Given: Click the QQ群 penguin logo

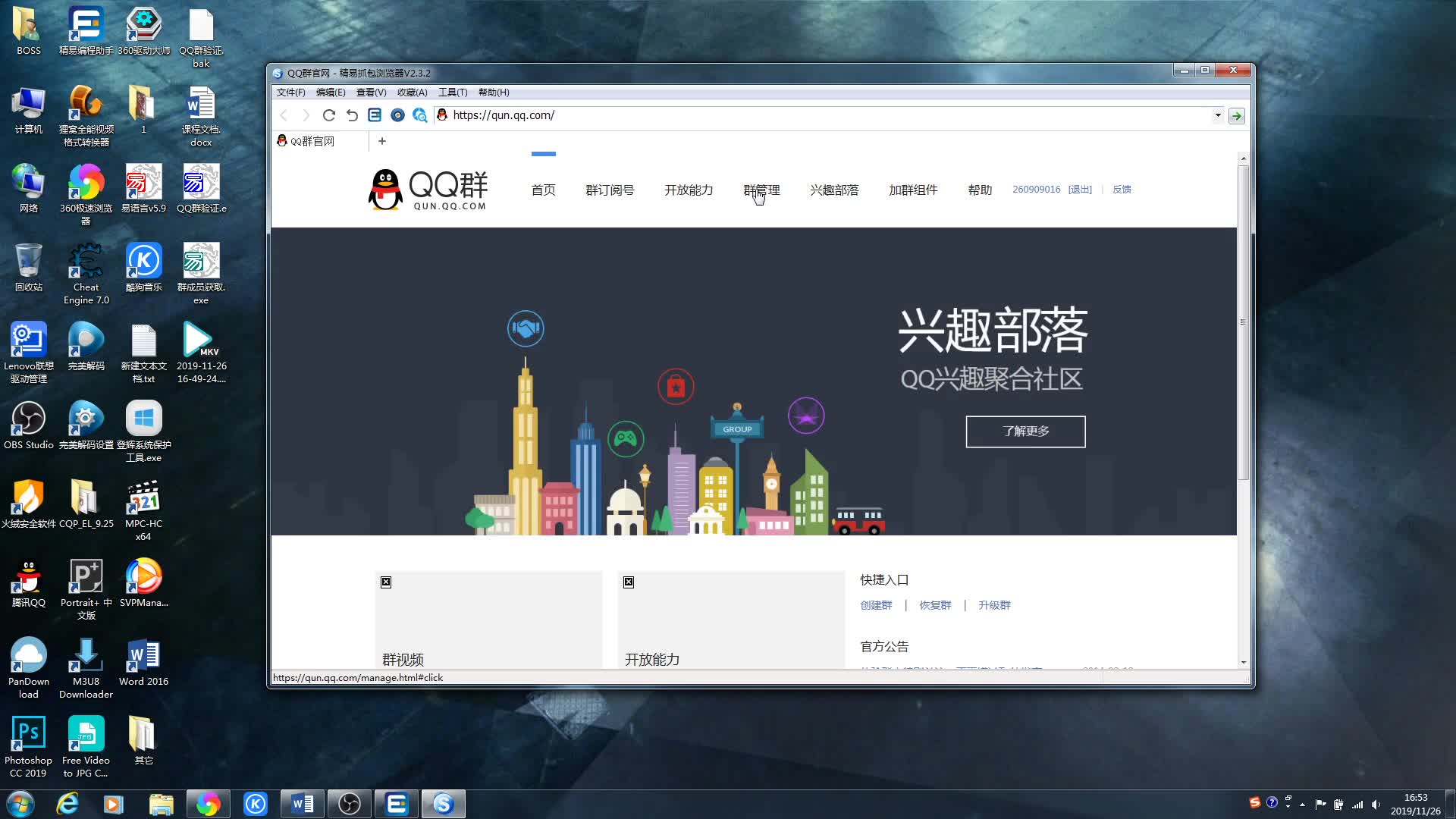Looking at the screenshot, I should point(428,190).
